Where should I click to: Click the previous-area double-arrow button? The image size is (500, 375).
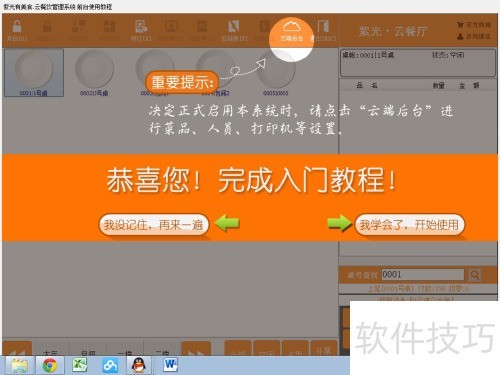tap(17, 349)
